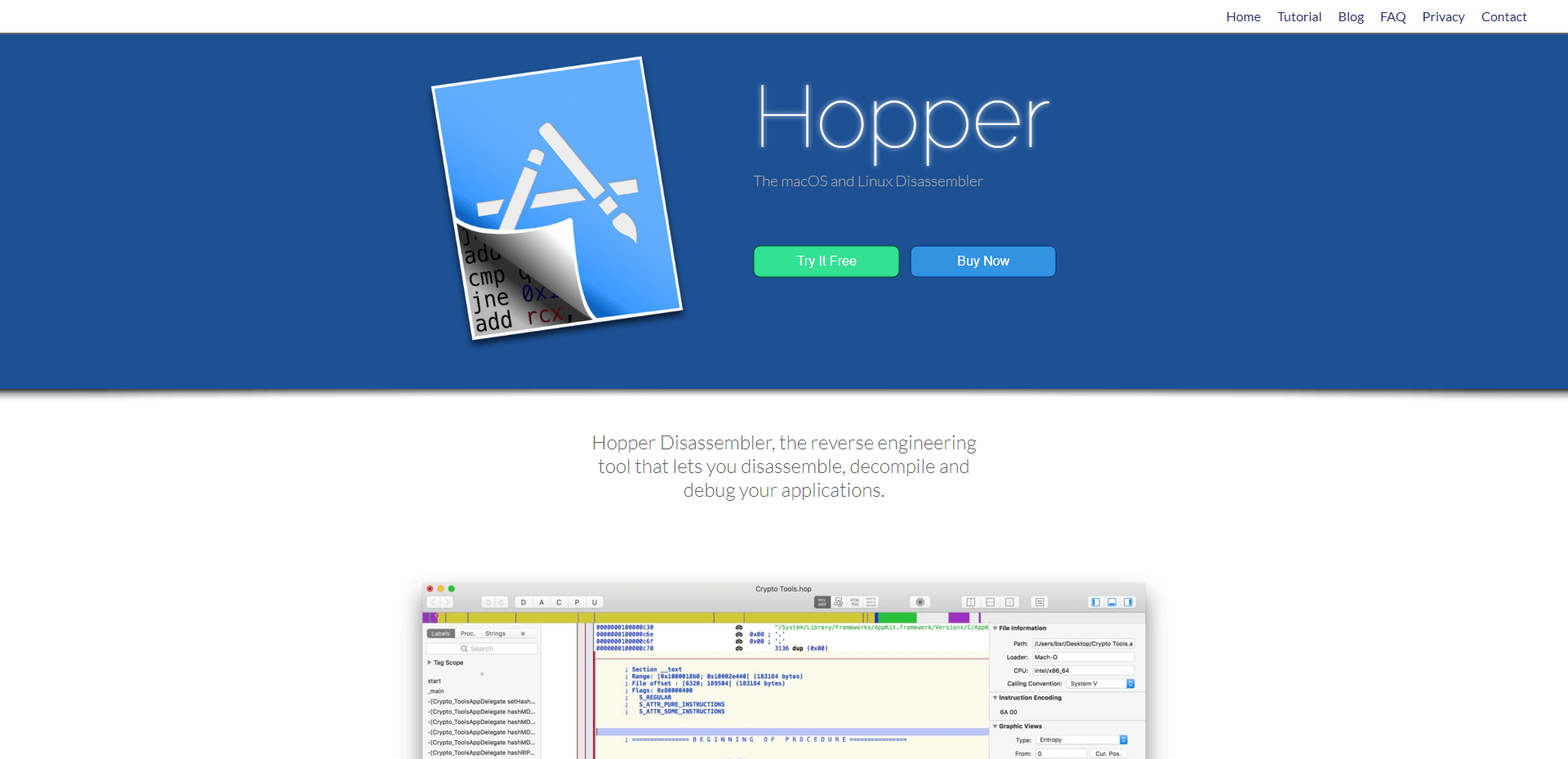Open the Contact link
The width and height of the screenshot is (1568, 759).
[1503, 16]
